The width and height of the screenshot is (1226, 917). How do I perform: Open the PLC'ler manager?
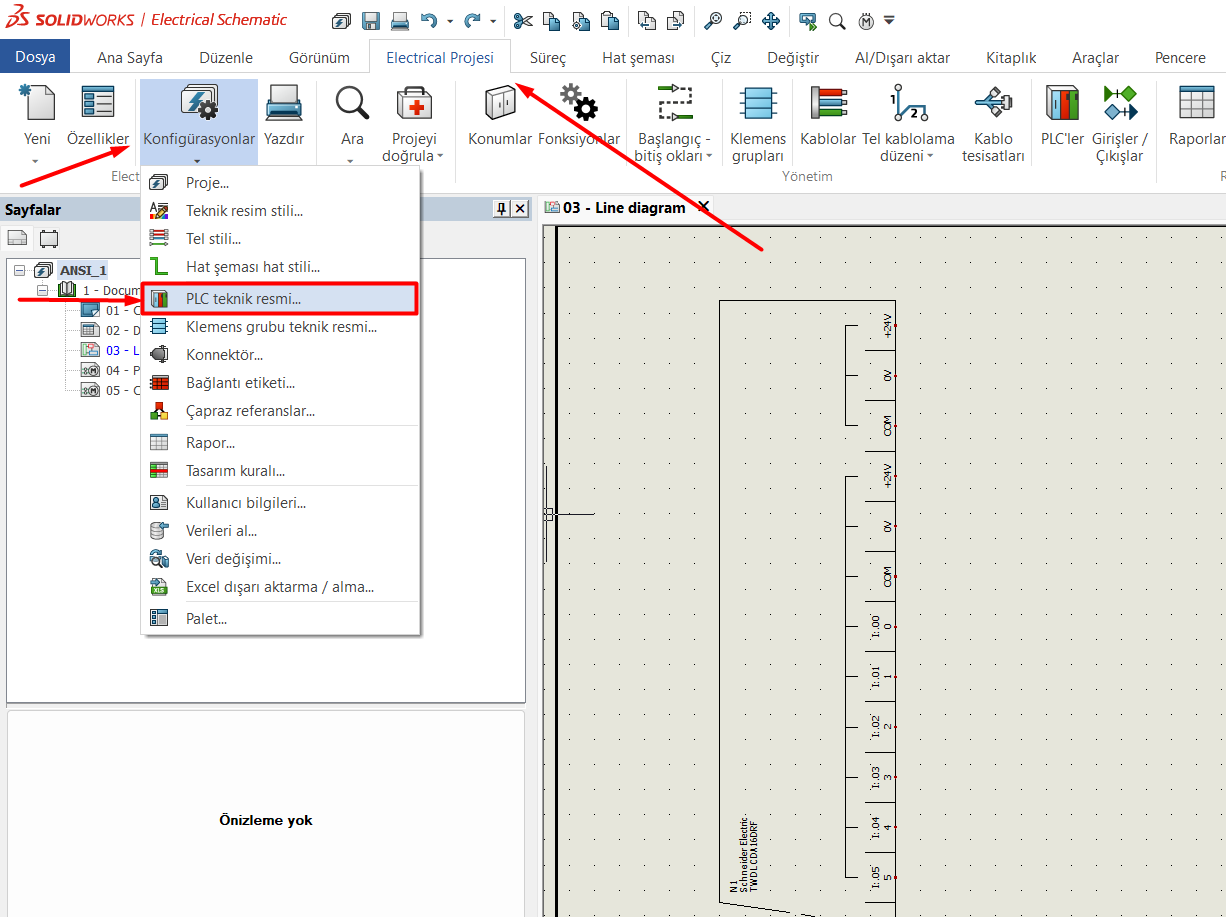click(1062, 116)
